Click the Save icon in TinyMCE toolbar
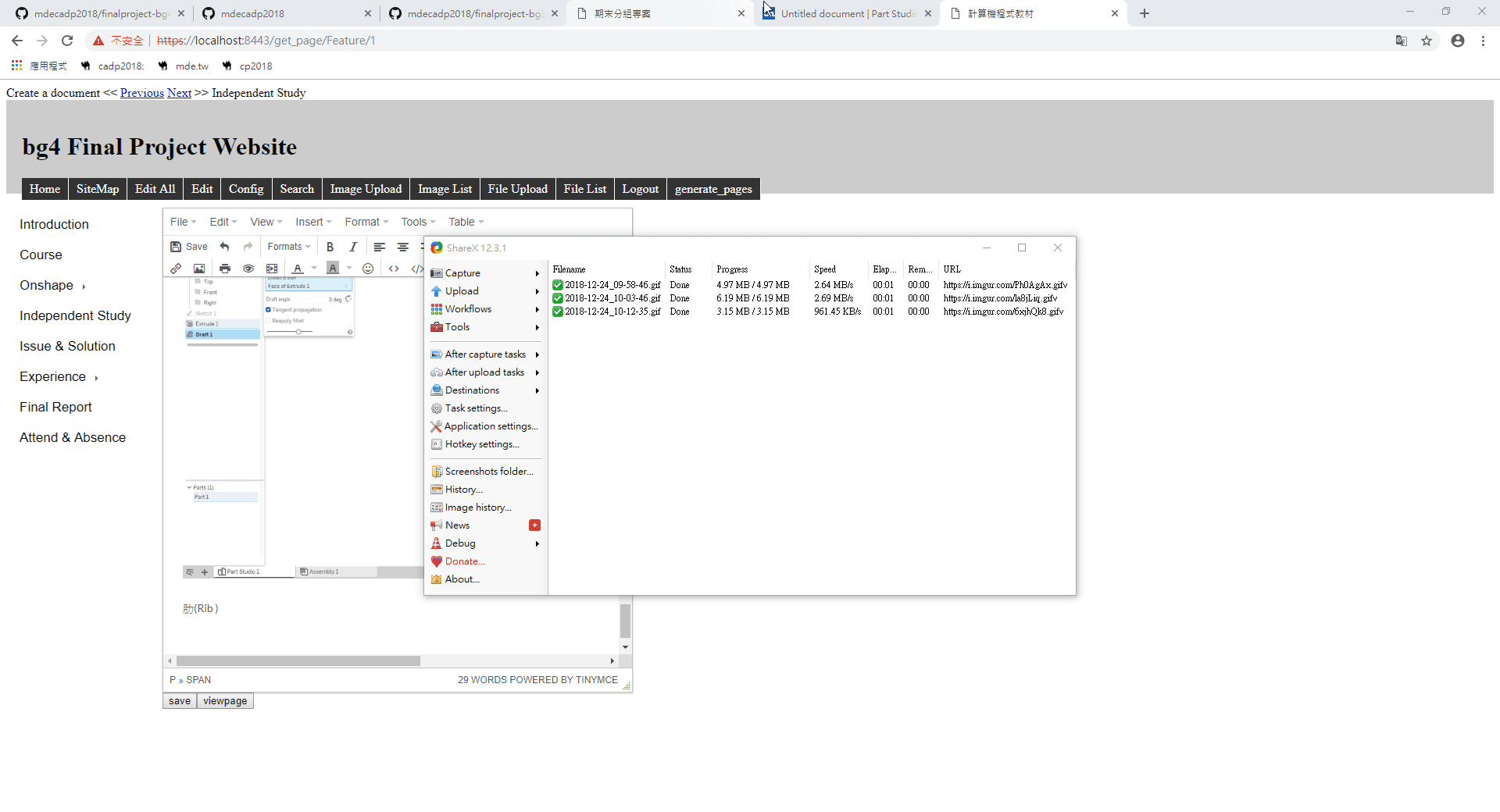Viewport: 1500px width, 812px height. tap(188, 247)
